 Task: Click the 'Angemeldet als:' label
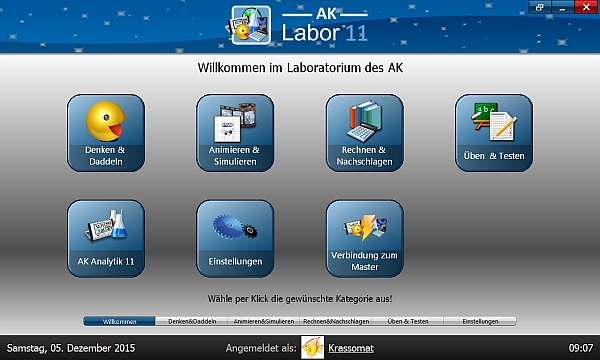pos(261,348)
